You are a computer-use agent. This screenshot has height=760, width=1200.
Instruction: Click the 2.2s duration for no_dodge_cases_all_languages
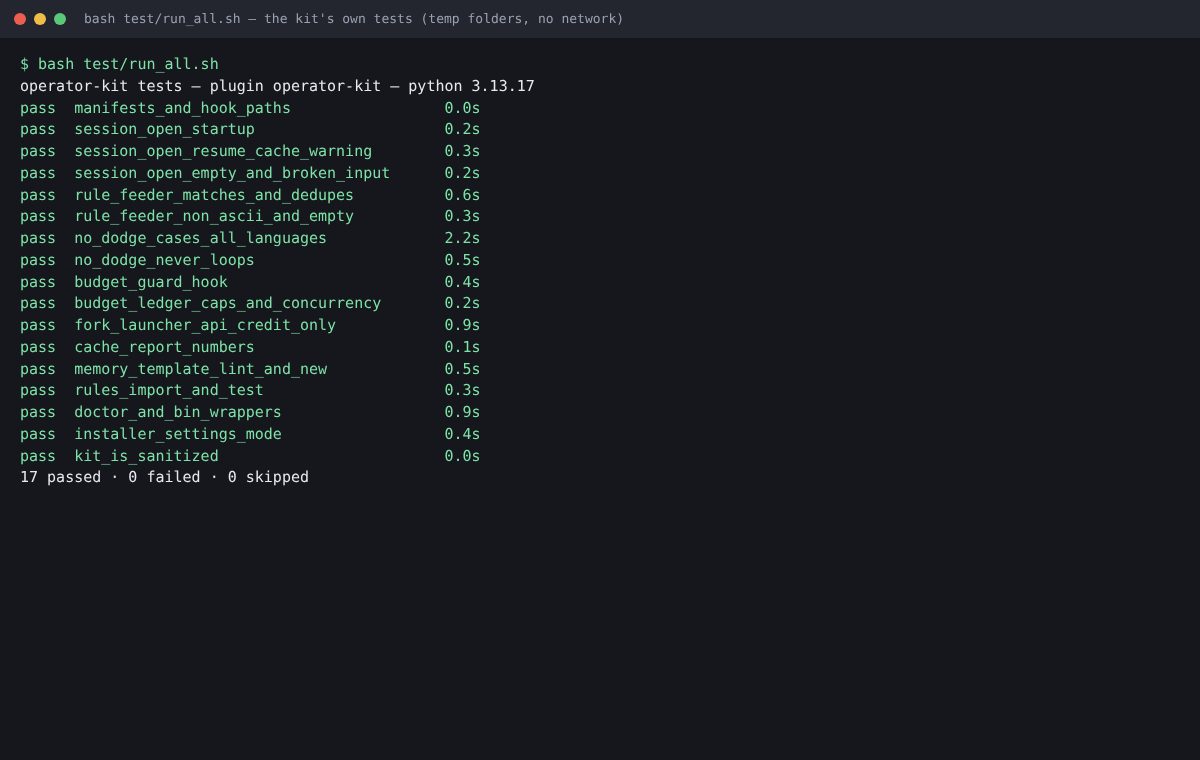click(462, 238)
